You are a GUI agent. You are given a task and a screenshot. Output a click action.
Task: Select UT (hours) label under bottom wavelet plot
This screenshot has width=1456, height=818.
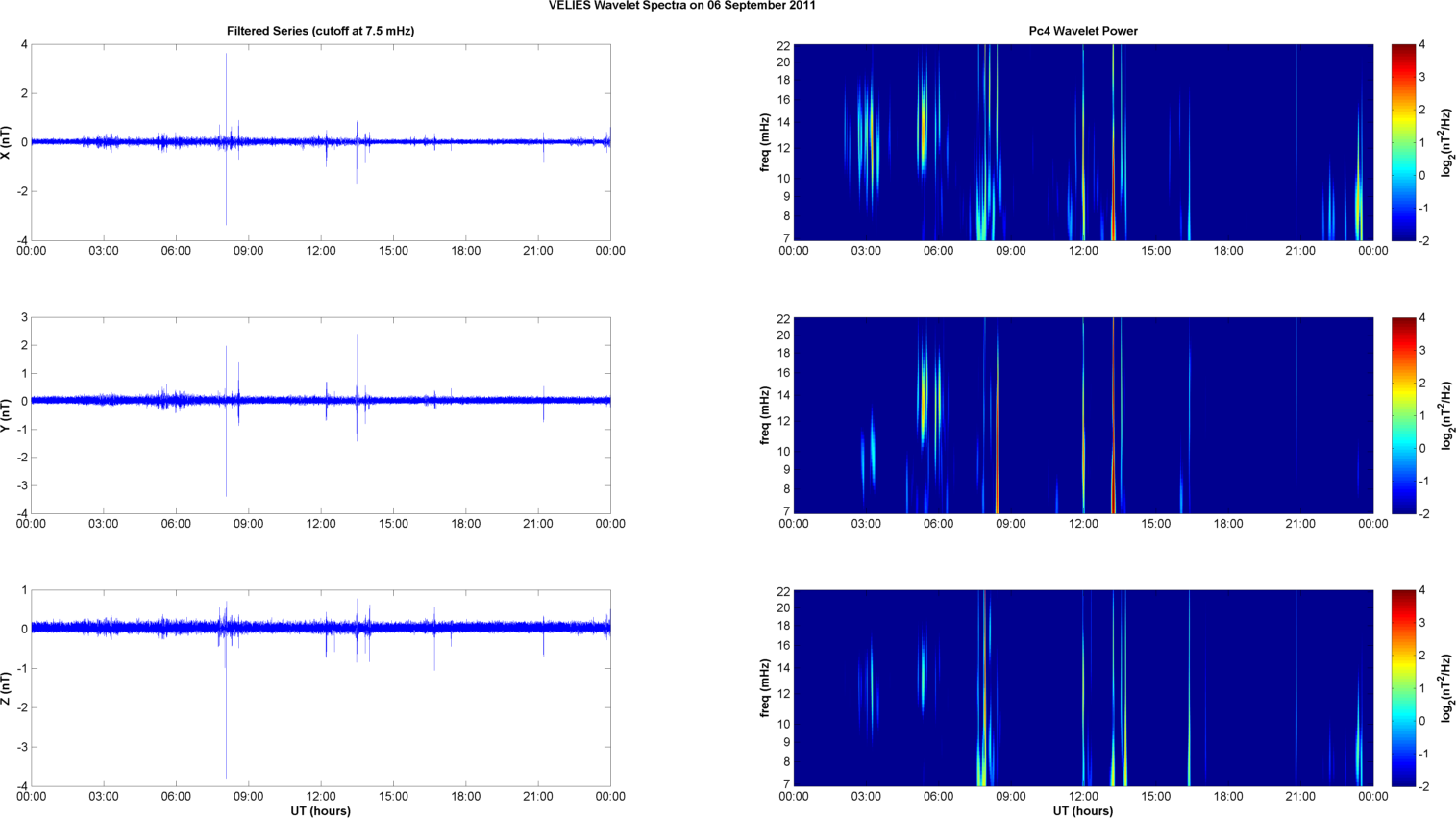point(1082,810)
